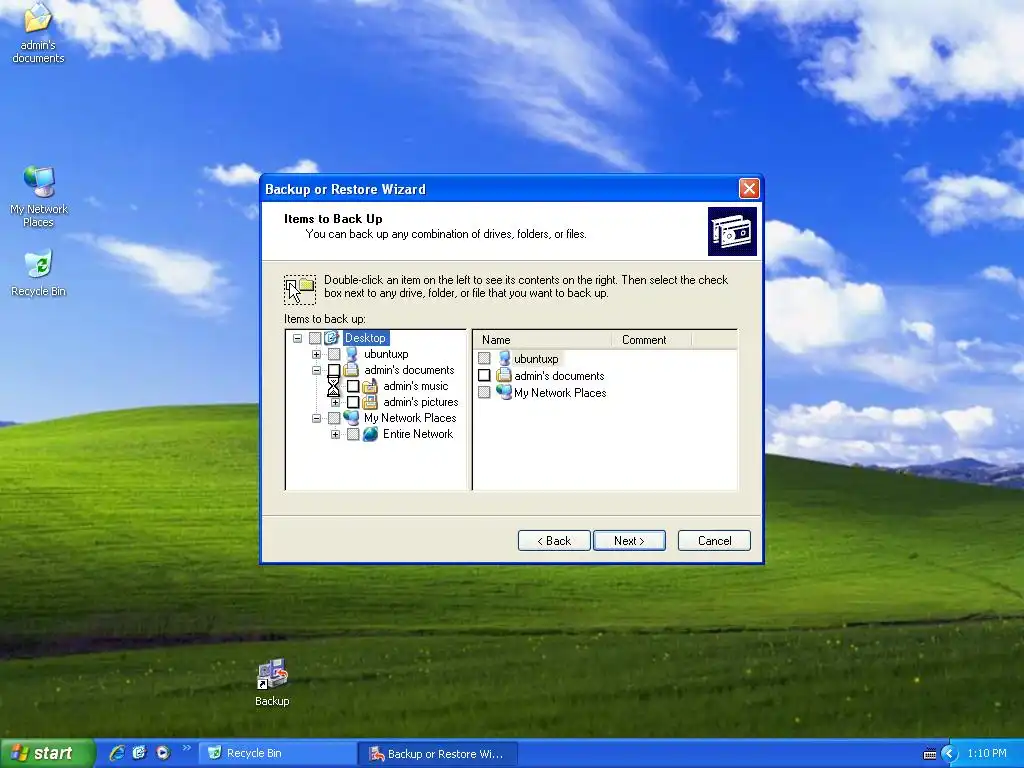Click the admin's documents folder icon in the tree
This screenshot has width=1024, height=768.
[x=351, y=370]
